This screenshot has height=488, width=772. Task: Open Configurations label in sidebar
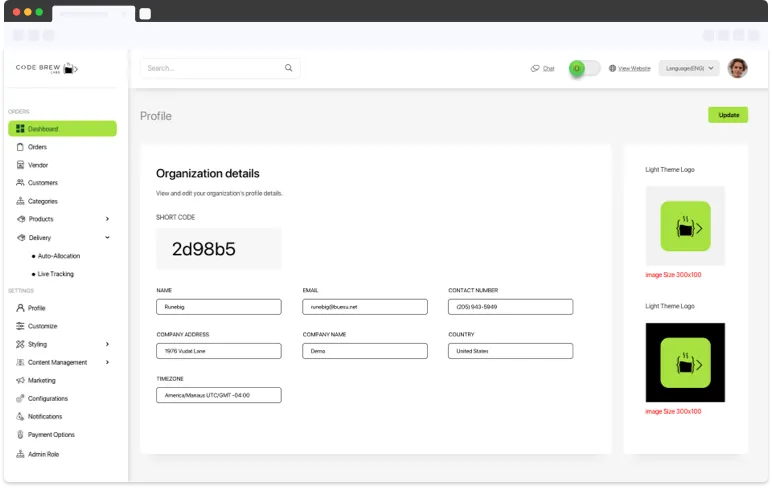click(48, 398)
